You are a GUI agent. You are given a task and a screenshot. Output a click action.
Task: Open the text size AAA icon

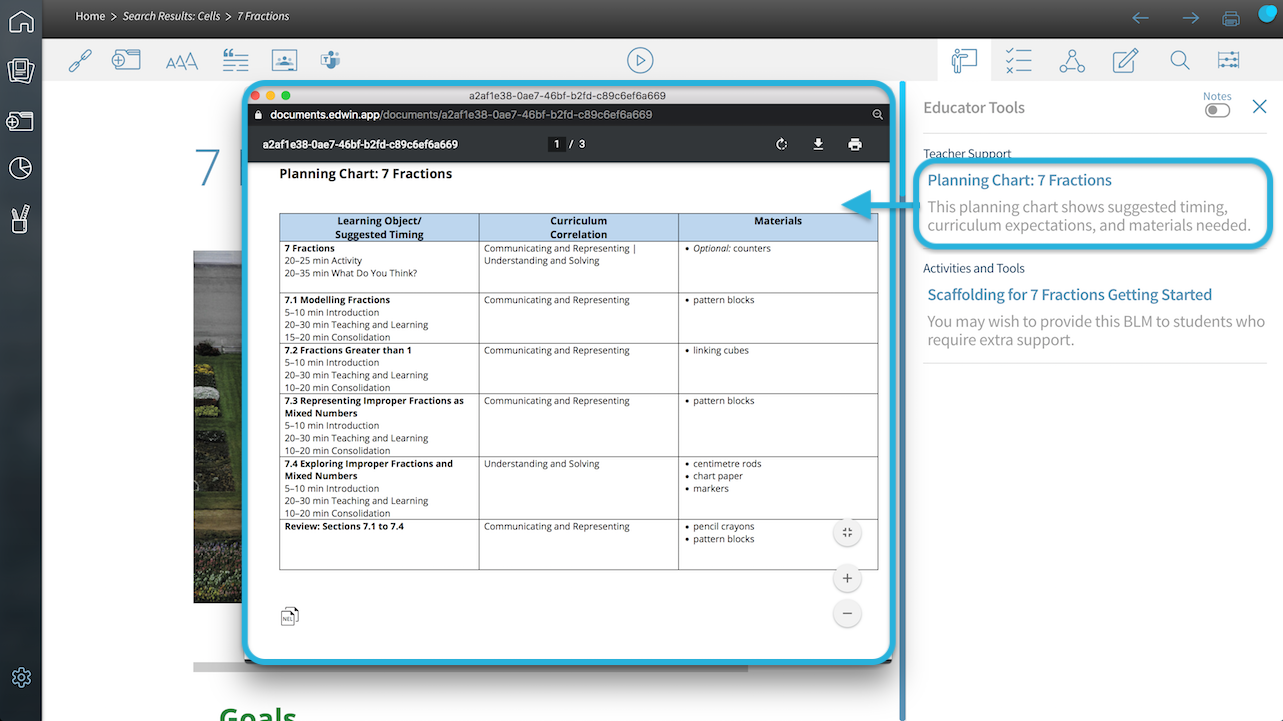(182, 60)
